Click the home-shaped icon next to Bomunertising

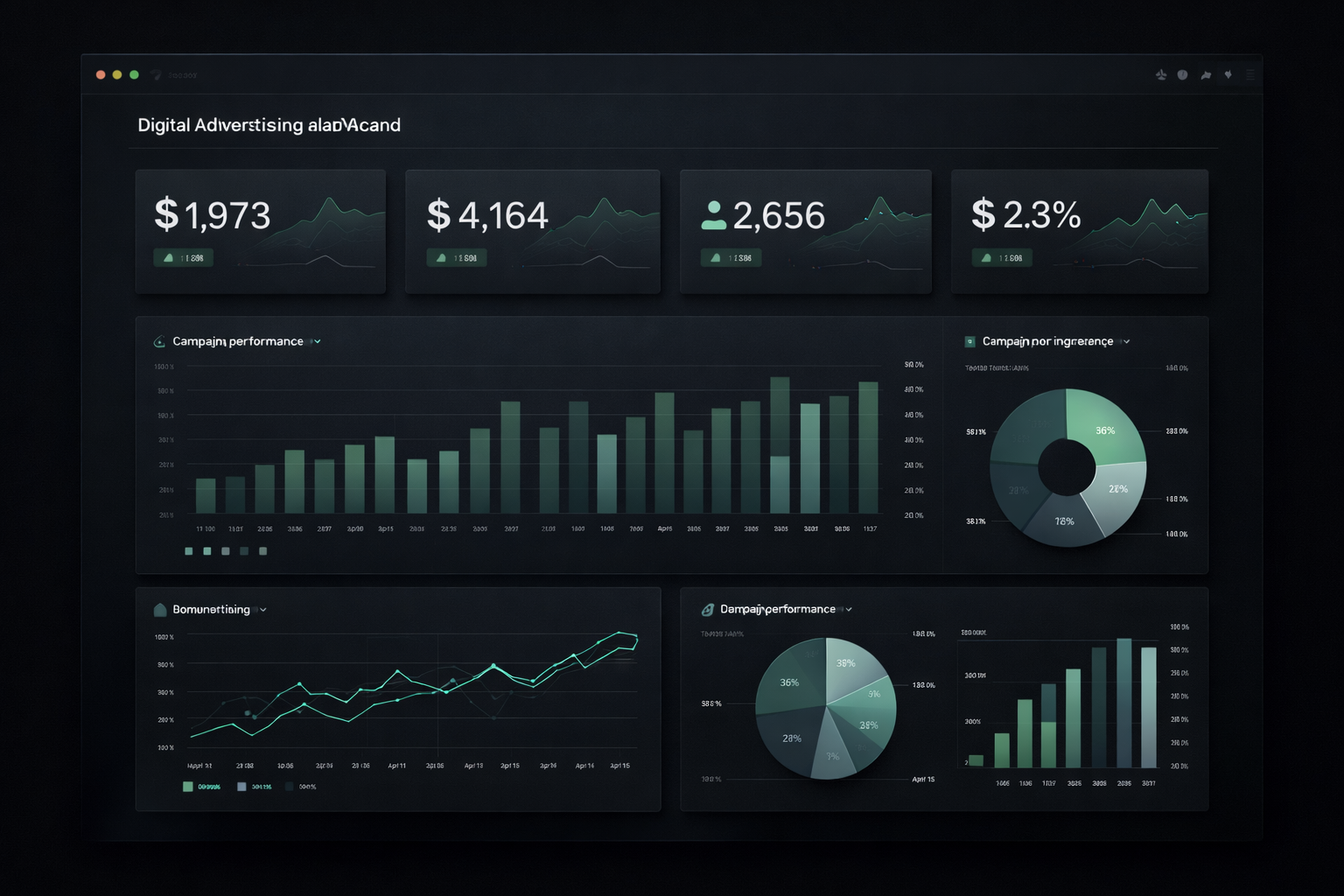(x=160, y=610)
